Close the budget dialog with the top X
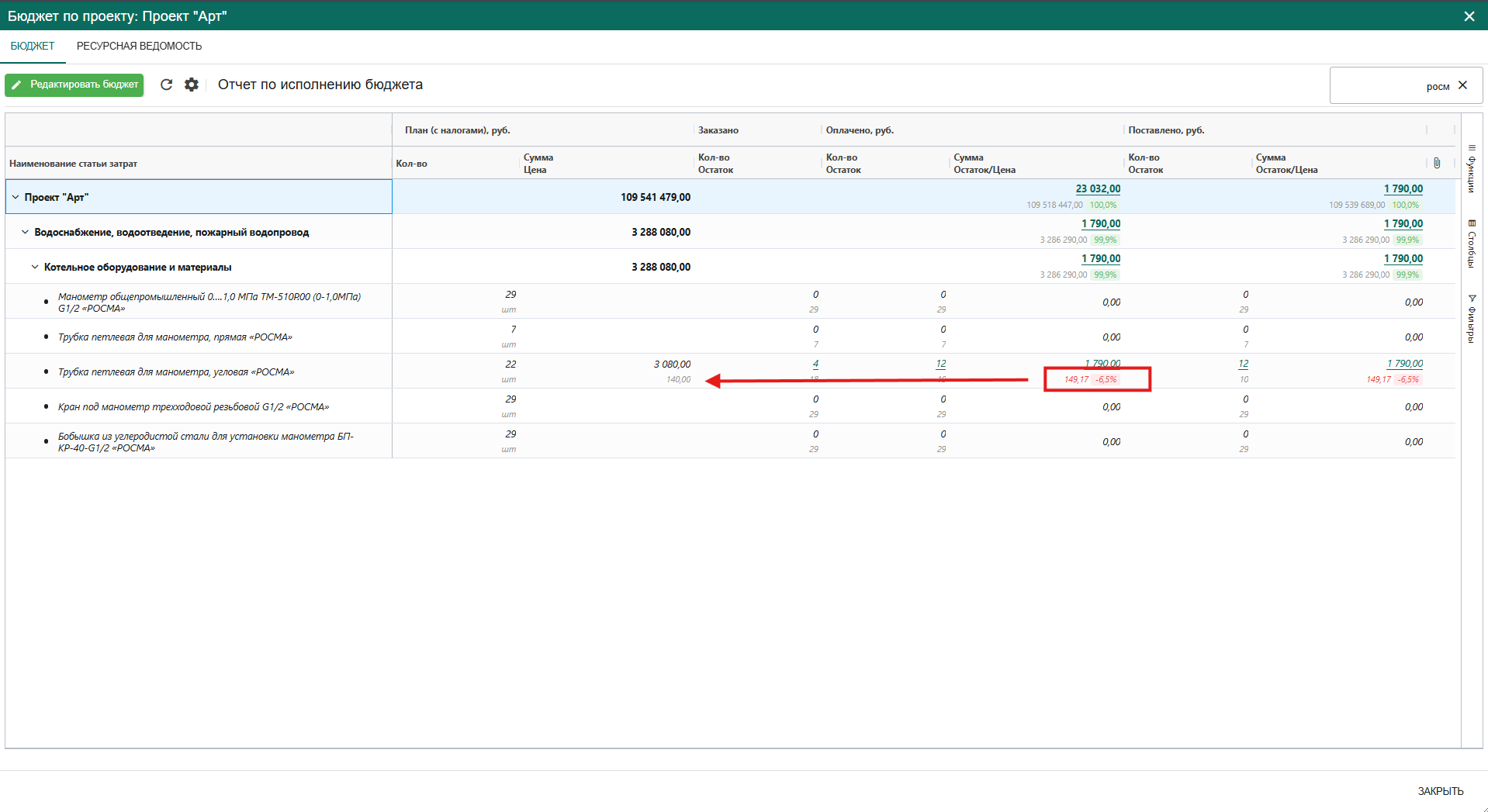Image resolution: width=1488 pixels, height=812 pixels. click(x=1469, y=16)
